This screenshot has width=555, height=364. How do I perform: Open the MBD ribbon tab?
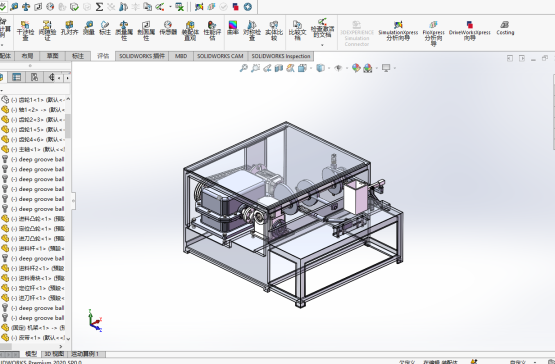181,56
